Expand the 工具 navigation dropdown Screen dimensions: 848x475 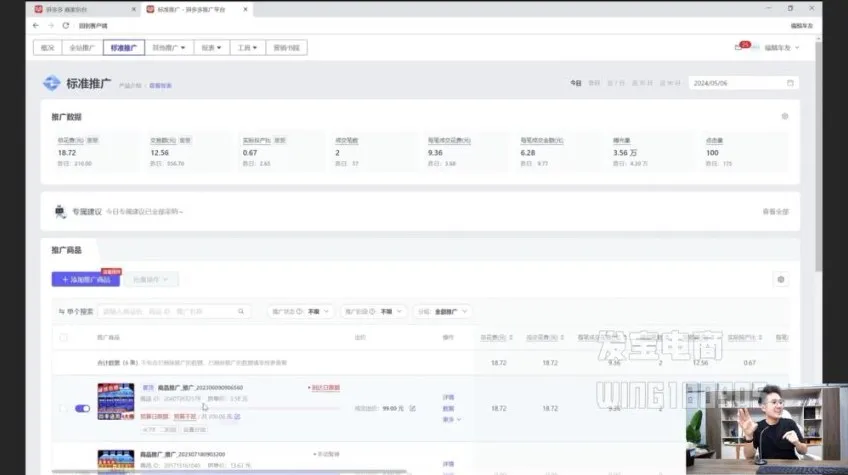pyautogui.click(x=246, y=47)
